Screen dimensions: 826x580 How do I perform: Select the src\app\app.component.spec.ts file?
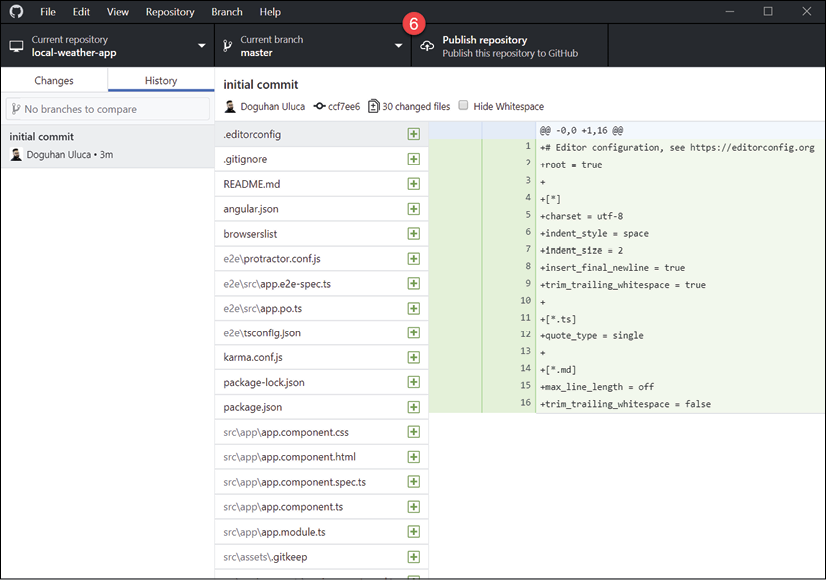321,482
